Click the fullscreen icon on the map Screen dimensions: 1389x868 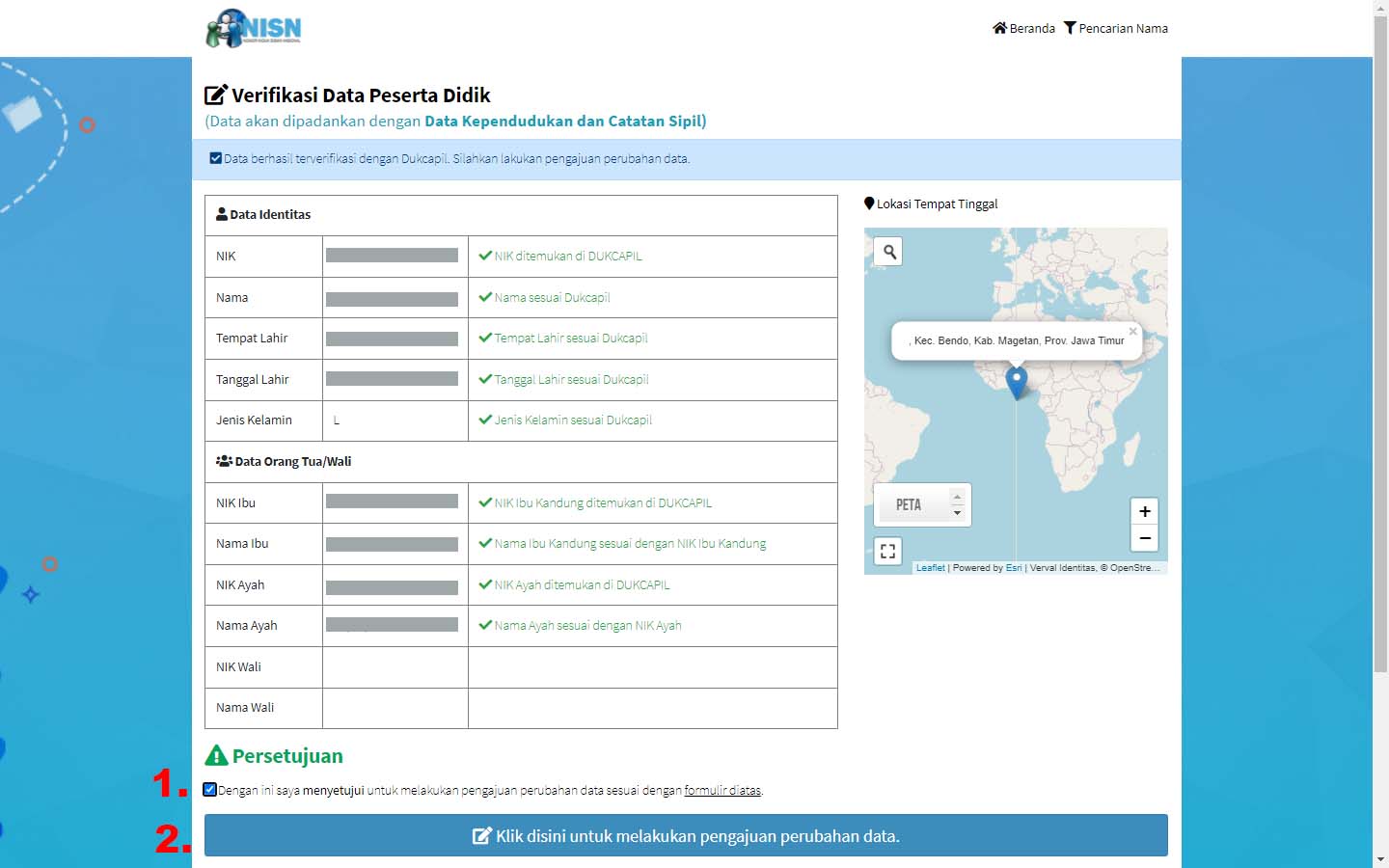[886, 551]
